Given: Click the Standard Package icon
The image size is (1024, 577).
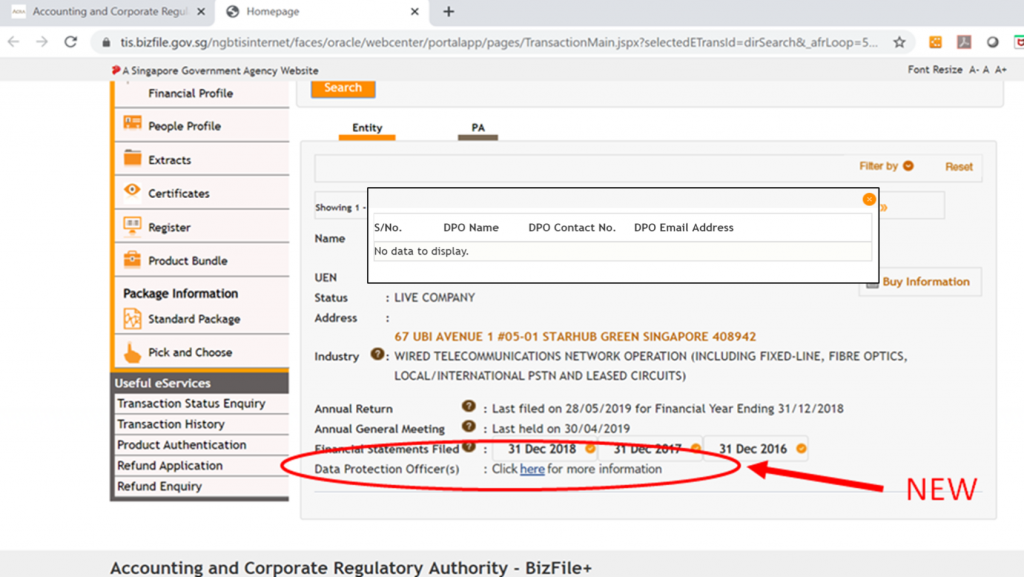Looking at the screenshot, I should click(x=133, y=319).
